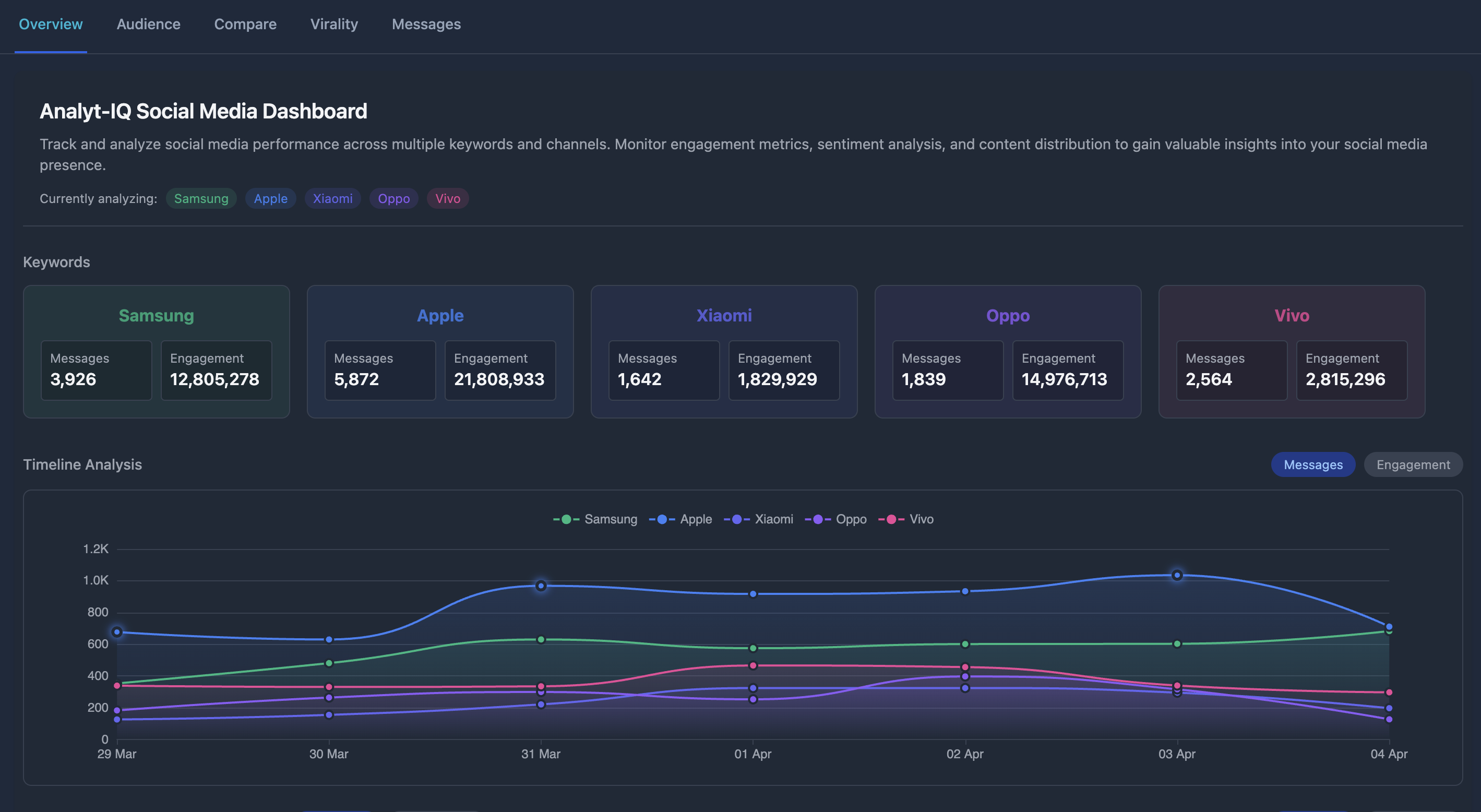1481x812 pixels.
Task: Click the Samsung keyword card title
Action: click(x=157, y=315)
